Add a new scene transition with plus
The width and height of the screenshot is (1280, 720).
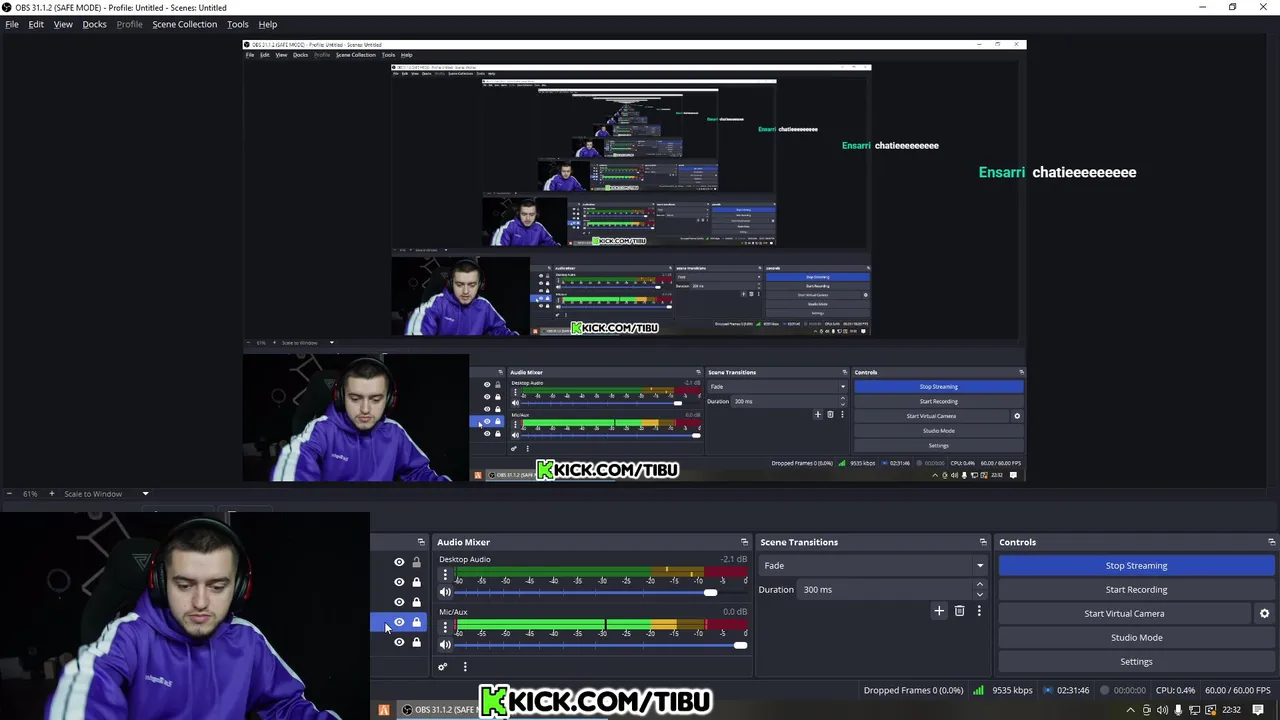938,611
